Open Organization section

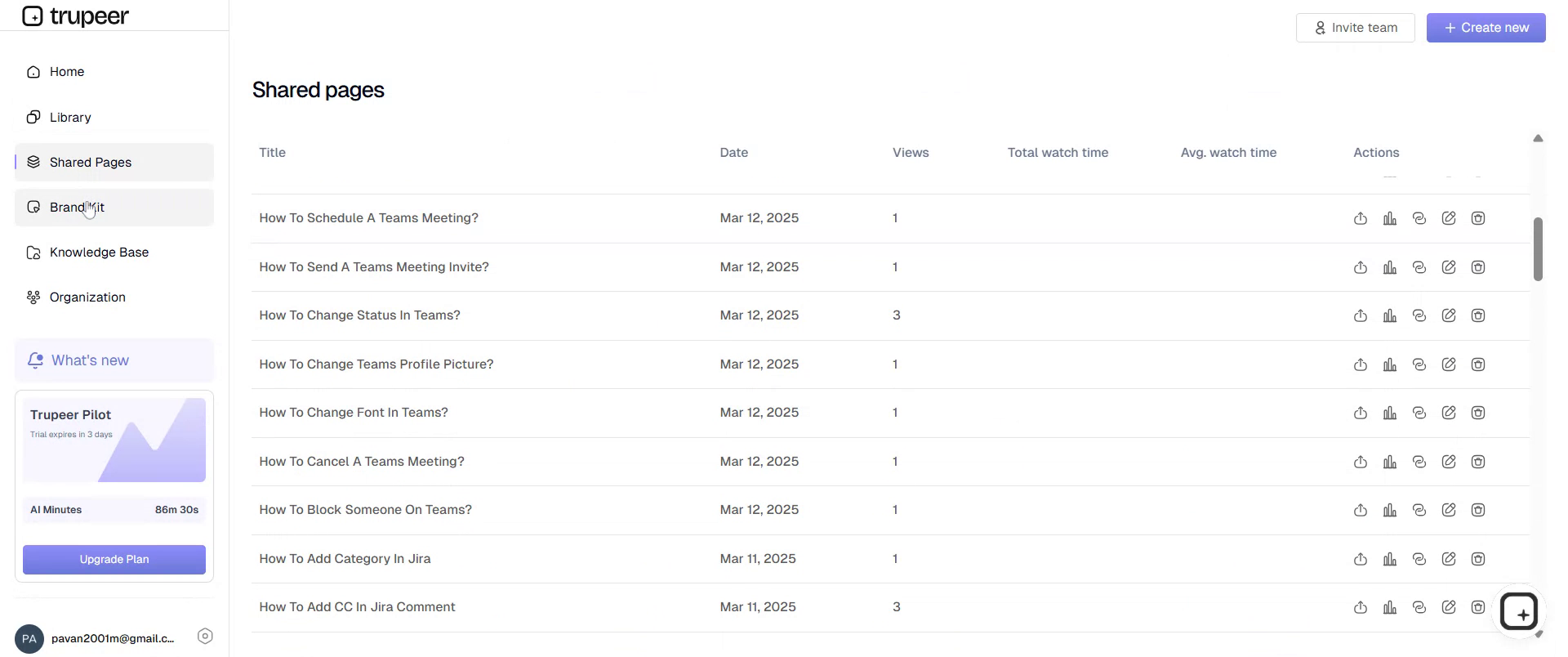[x=114, y=297]
